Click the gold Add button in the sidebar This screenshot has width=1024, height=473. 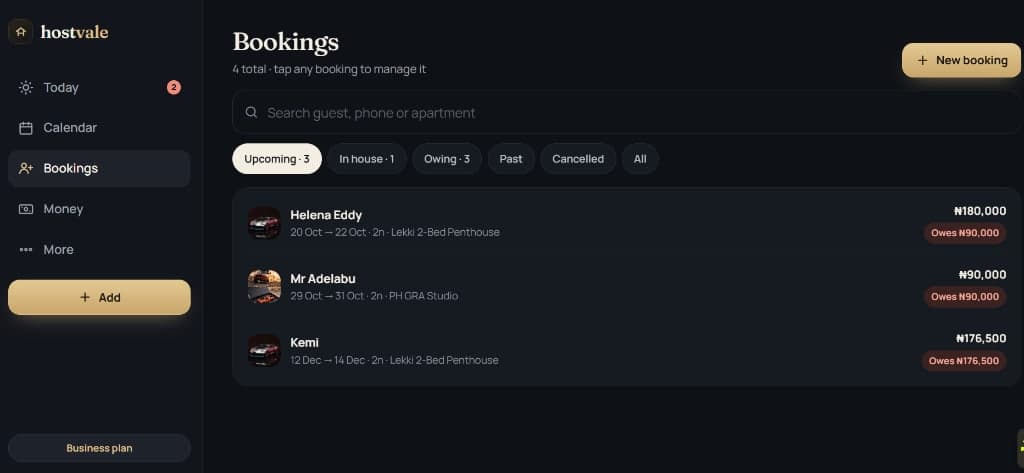[x=99, y=297]
